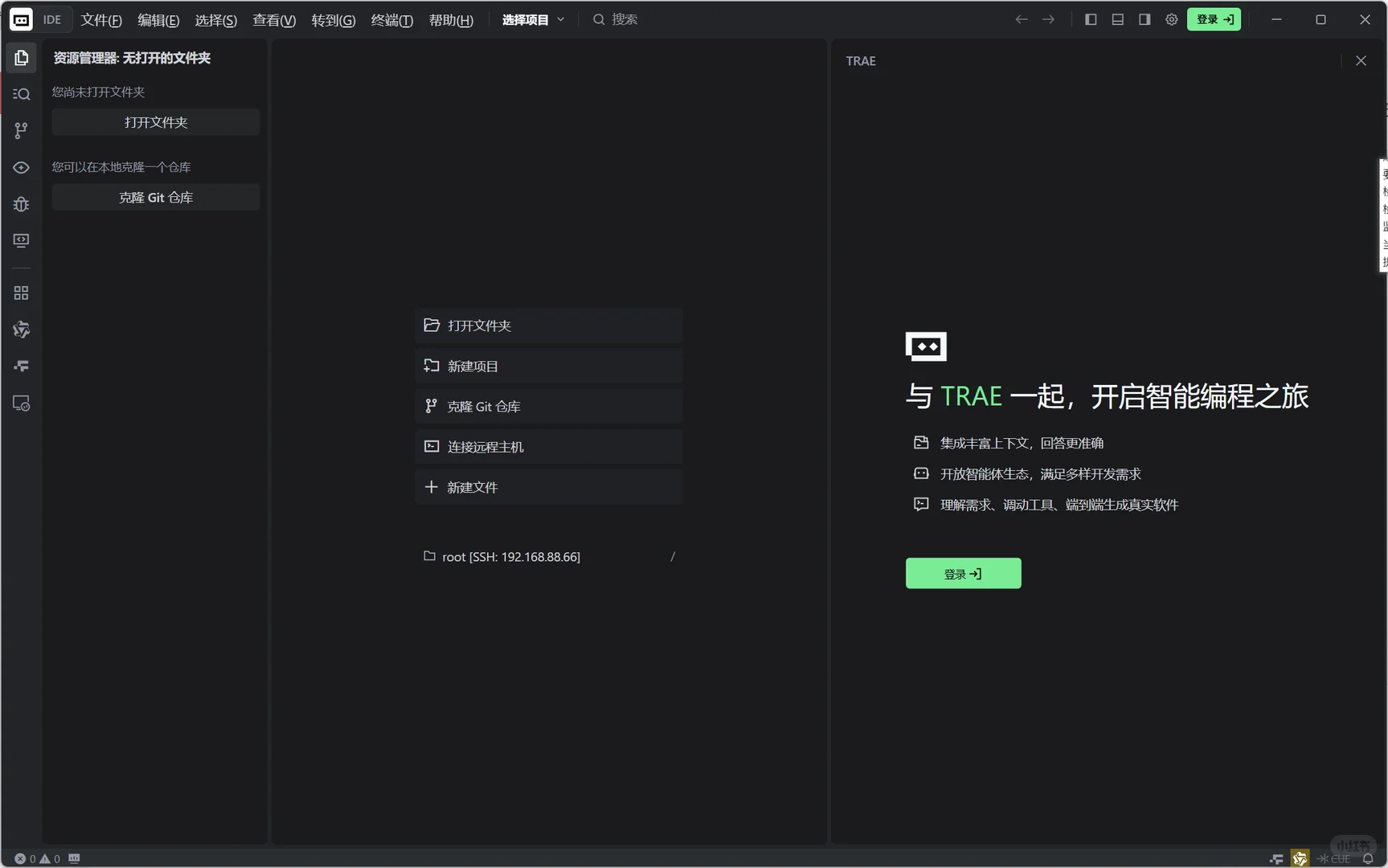Viewport: 1388px width, 868px height.
Task: Click the green login button in title bar
Action: (x=1214, y=19)
